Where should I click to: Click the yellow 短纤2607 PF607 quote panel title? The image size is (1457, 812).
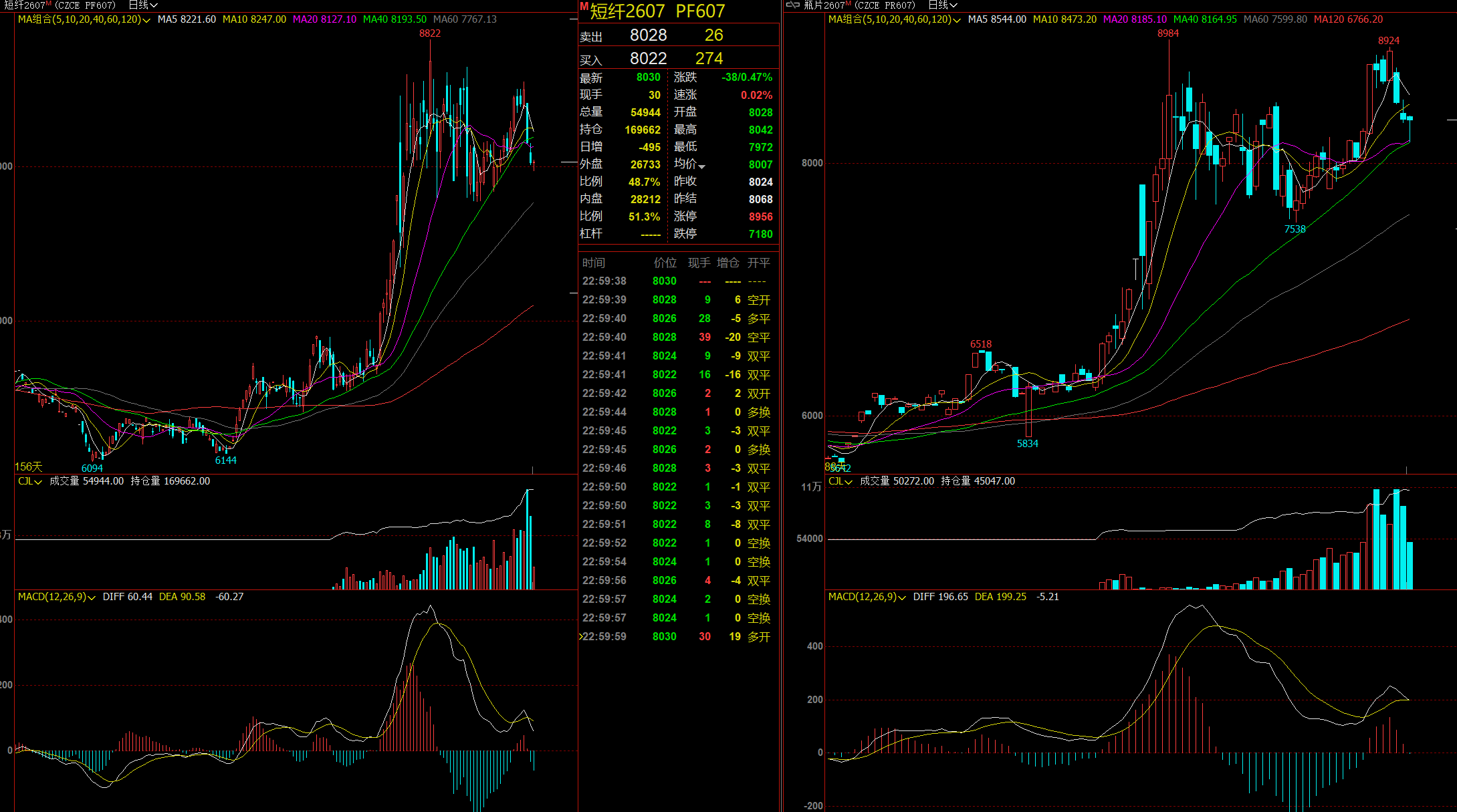657,11
